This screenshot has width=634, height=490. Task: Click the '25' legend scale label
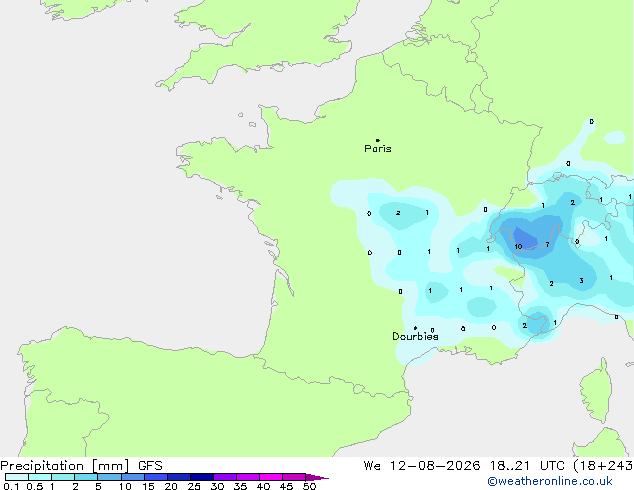tap(194, 486)
